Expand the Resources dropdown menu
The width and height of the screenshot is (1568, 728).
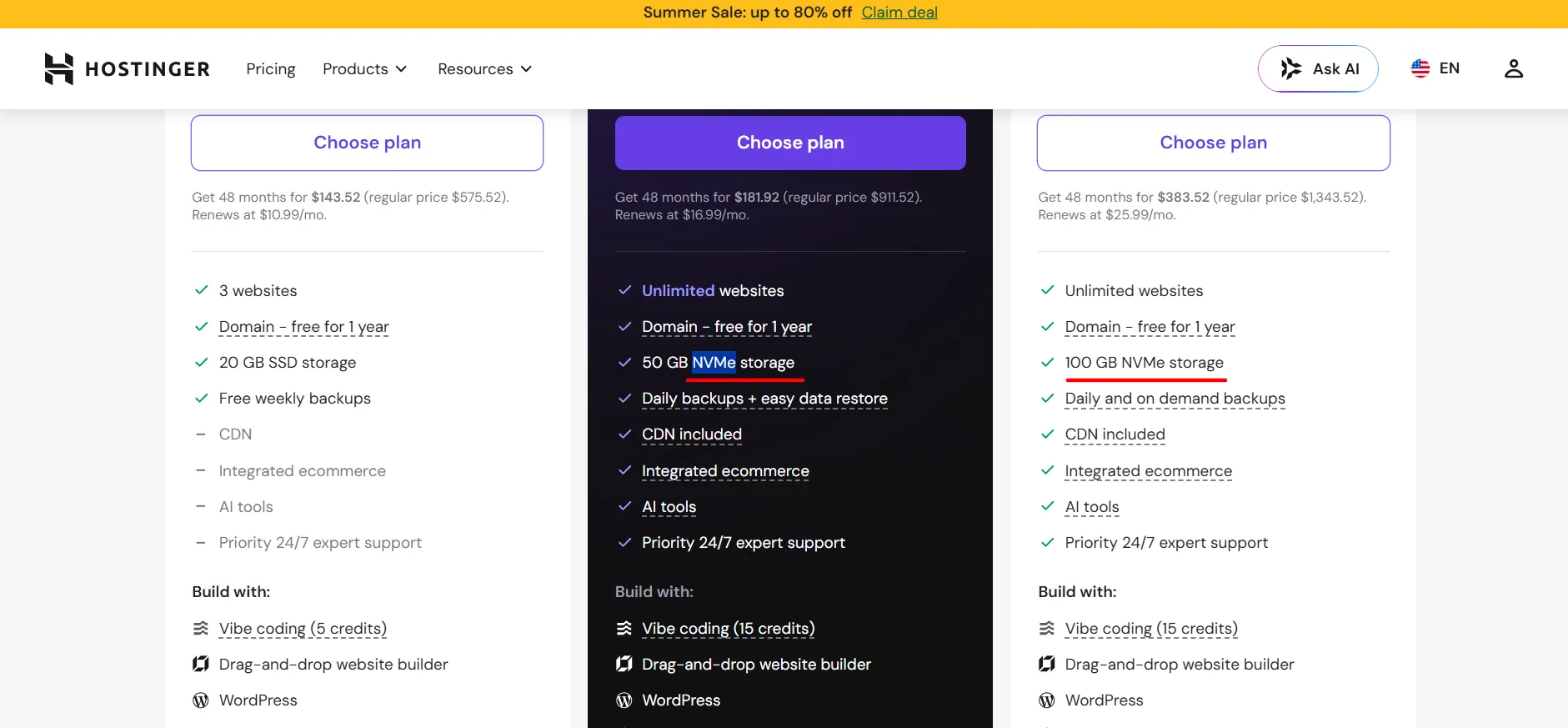coord(485,68)
